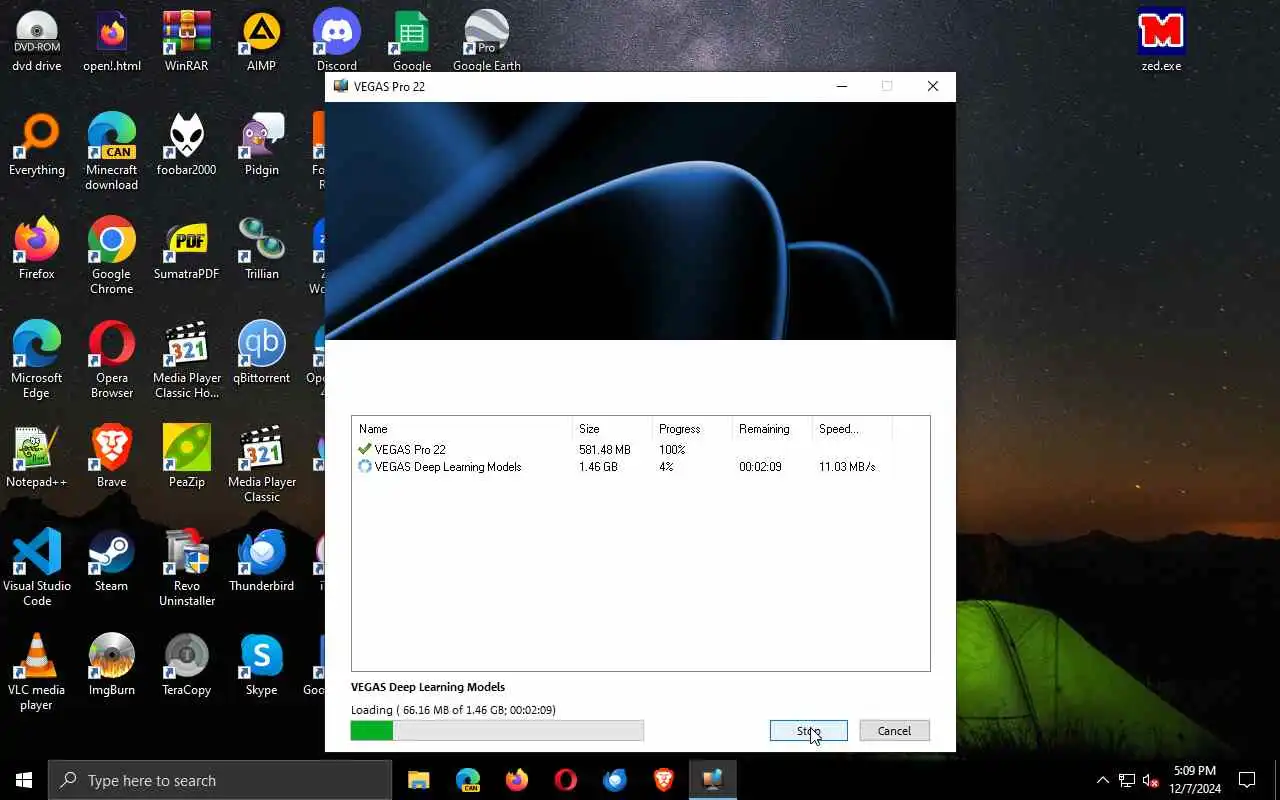Launch Firefox from the desktop
1280x800 pixels.
pyautogui.click(x=37, y=249)
